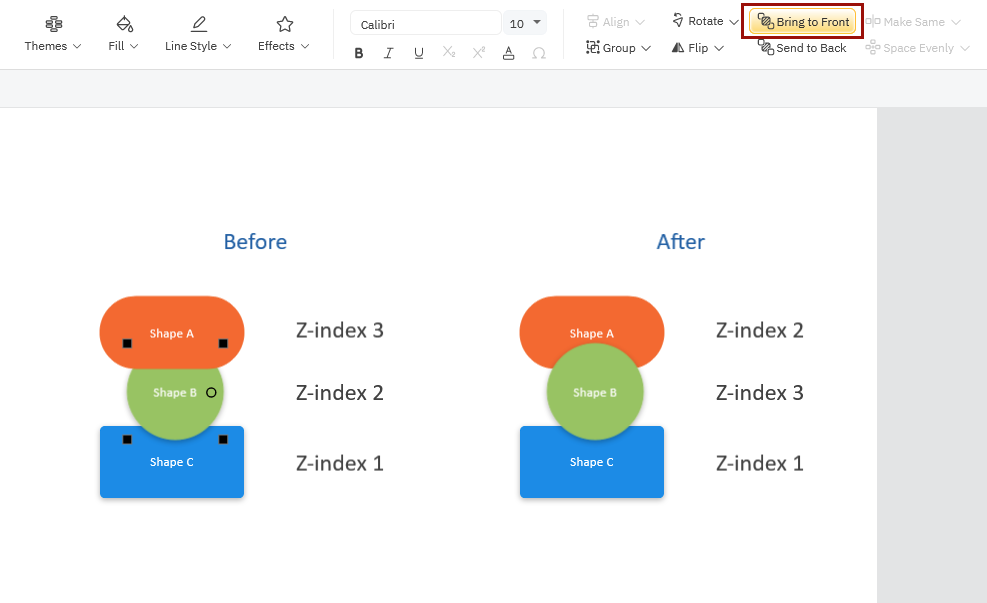Viewport: 987px width, 603px height.
Task: Click the Calibri font name field
Action: [425, 24]
